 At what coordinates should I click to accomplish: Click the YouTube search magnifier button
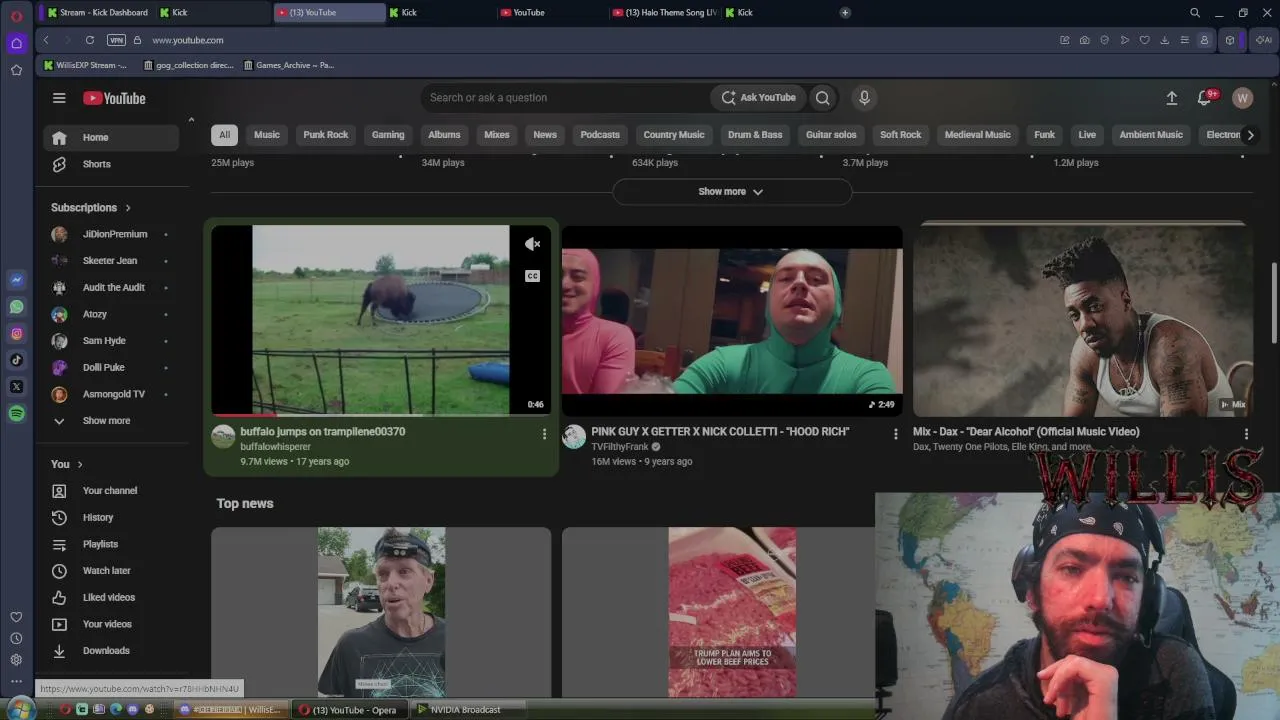click(822, 98)
